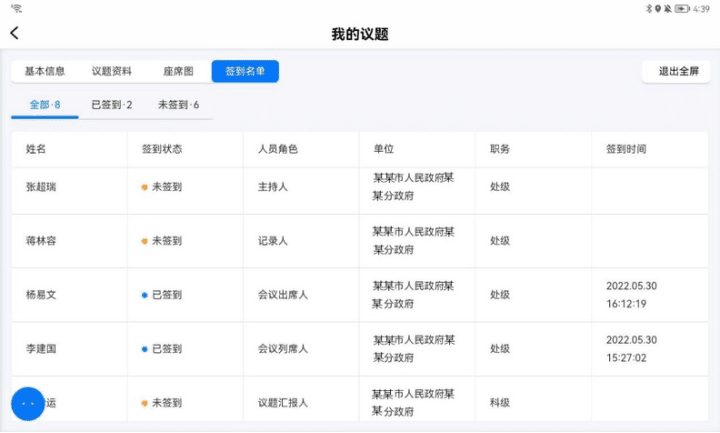
Task: Select the 签到名单 tab
Action: (x=245, y=71)
